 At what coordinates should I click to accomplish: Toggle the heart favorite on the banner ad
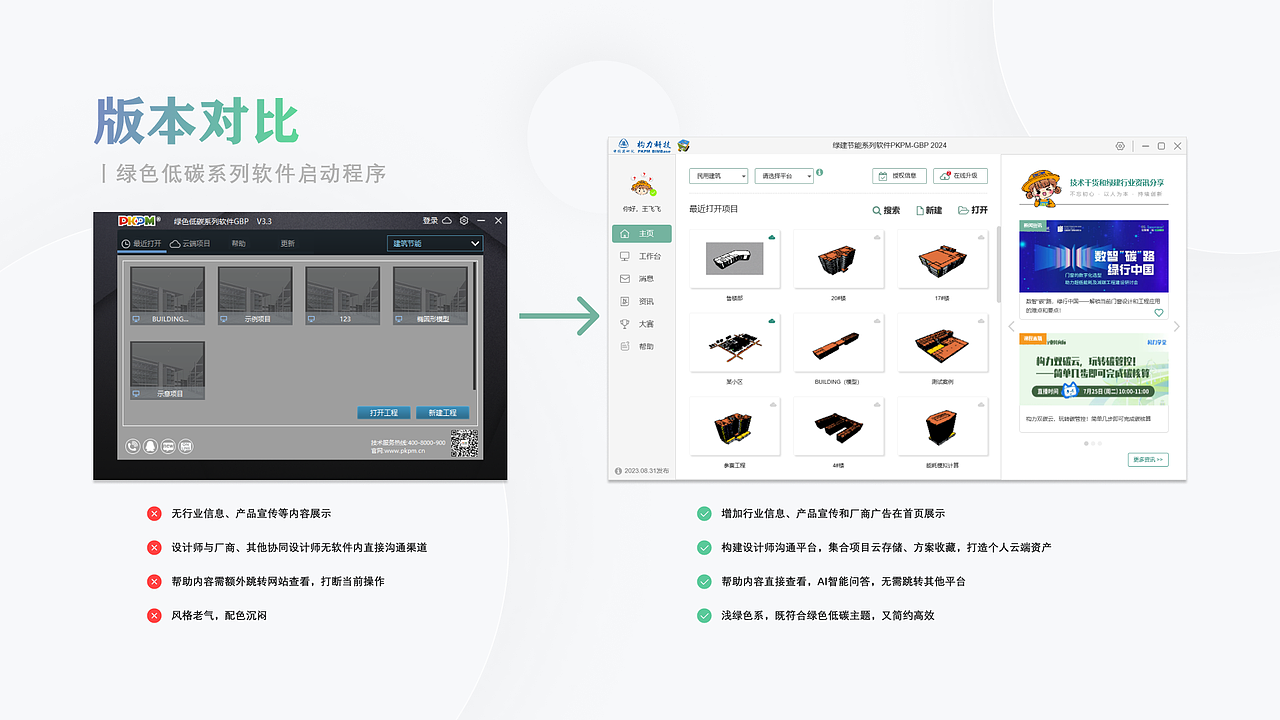1158,312
